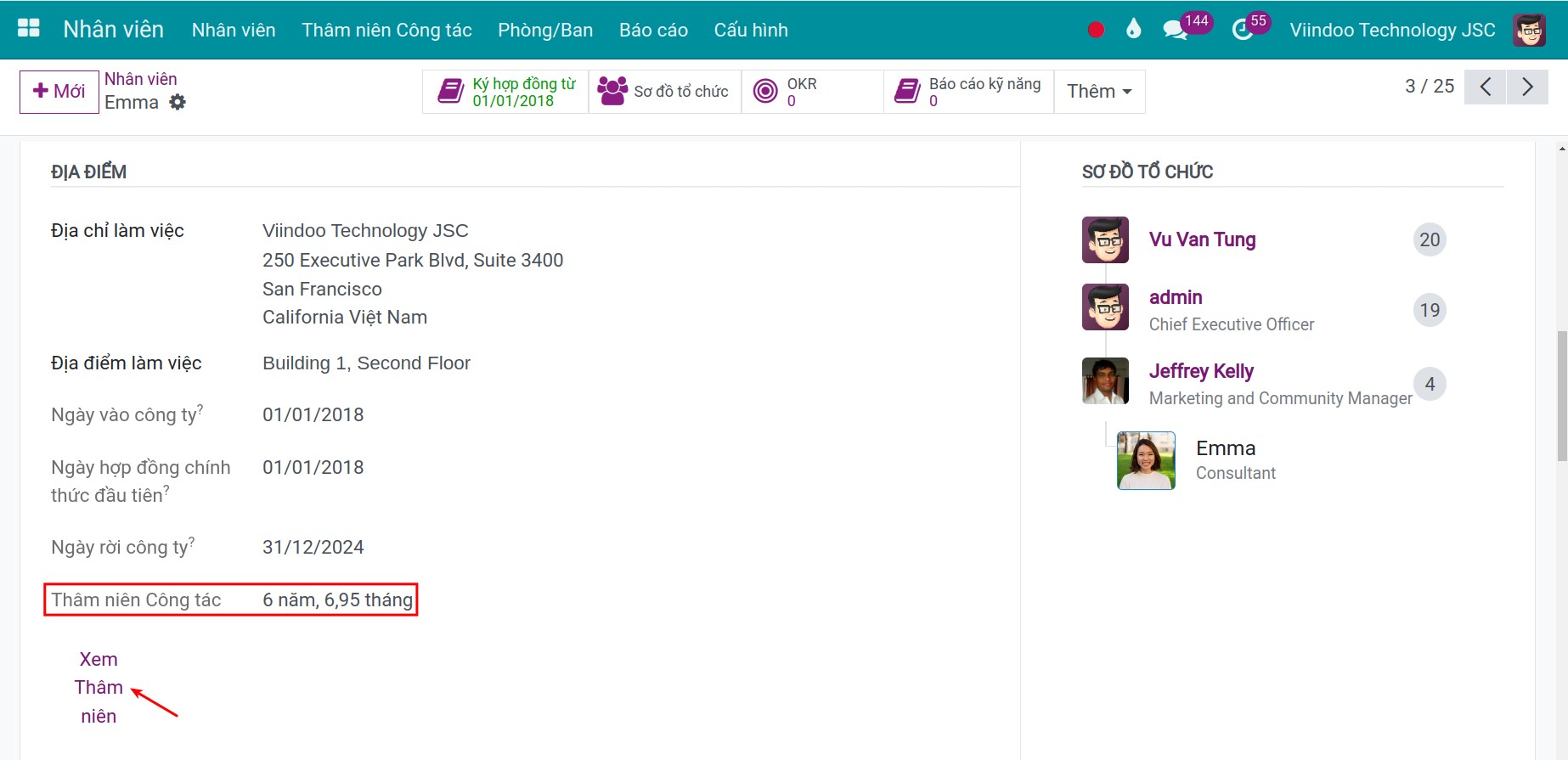
Task: Click the Viindoo Technology JSC company switcher
Action: 1392,30
